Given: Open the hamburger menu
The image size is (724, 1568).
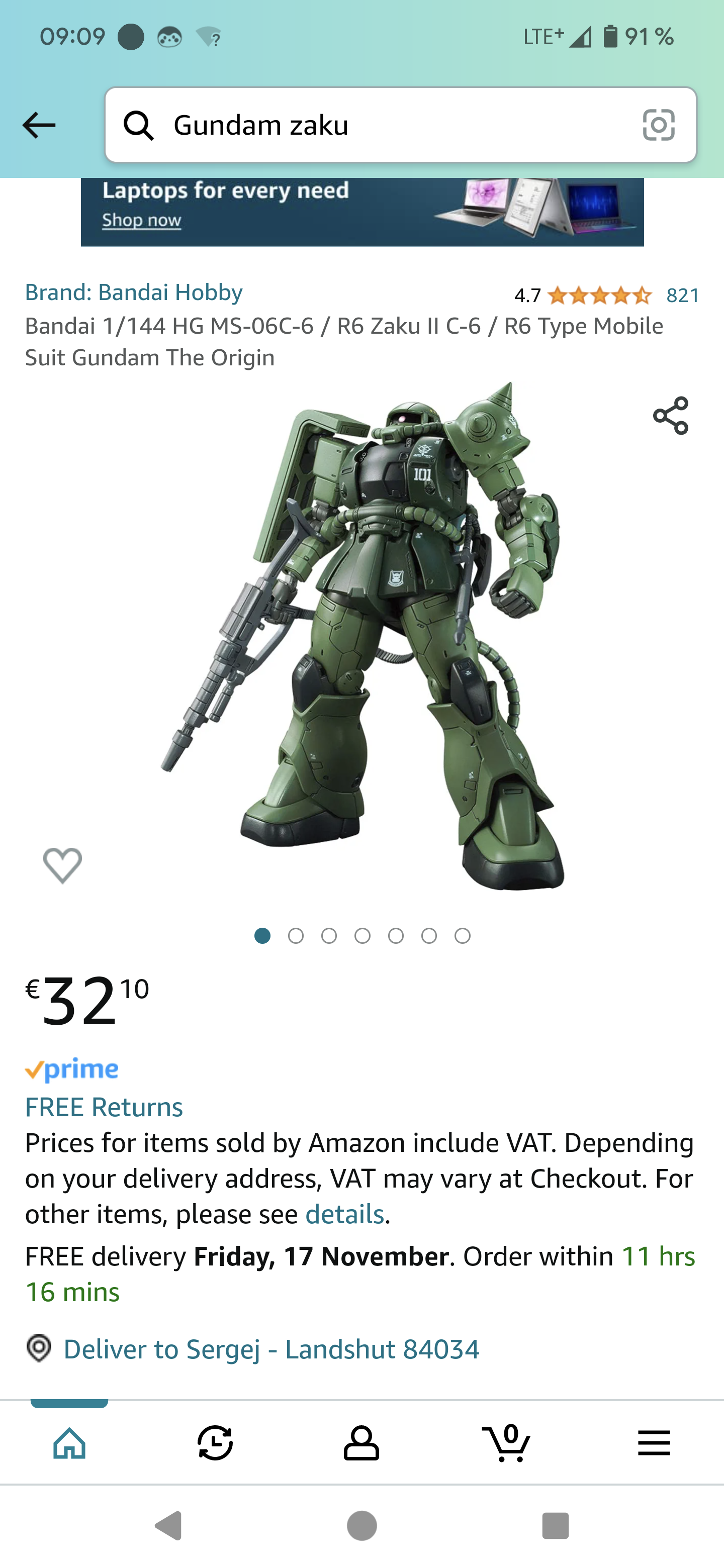Looking at the screenshot, I should click(x=654, y=1442).
